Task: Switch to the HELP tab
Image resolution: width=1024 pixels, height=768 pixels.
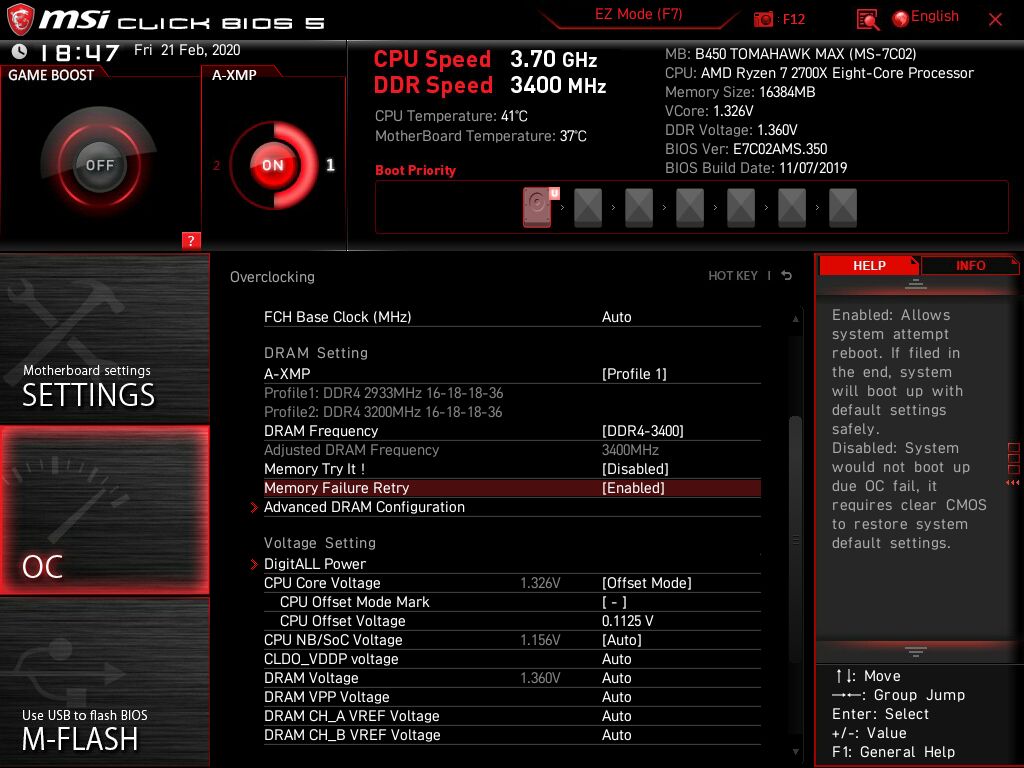Action: click(869, 265)
